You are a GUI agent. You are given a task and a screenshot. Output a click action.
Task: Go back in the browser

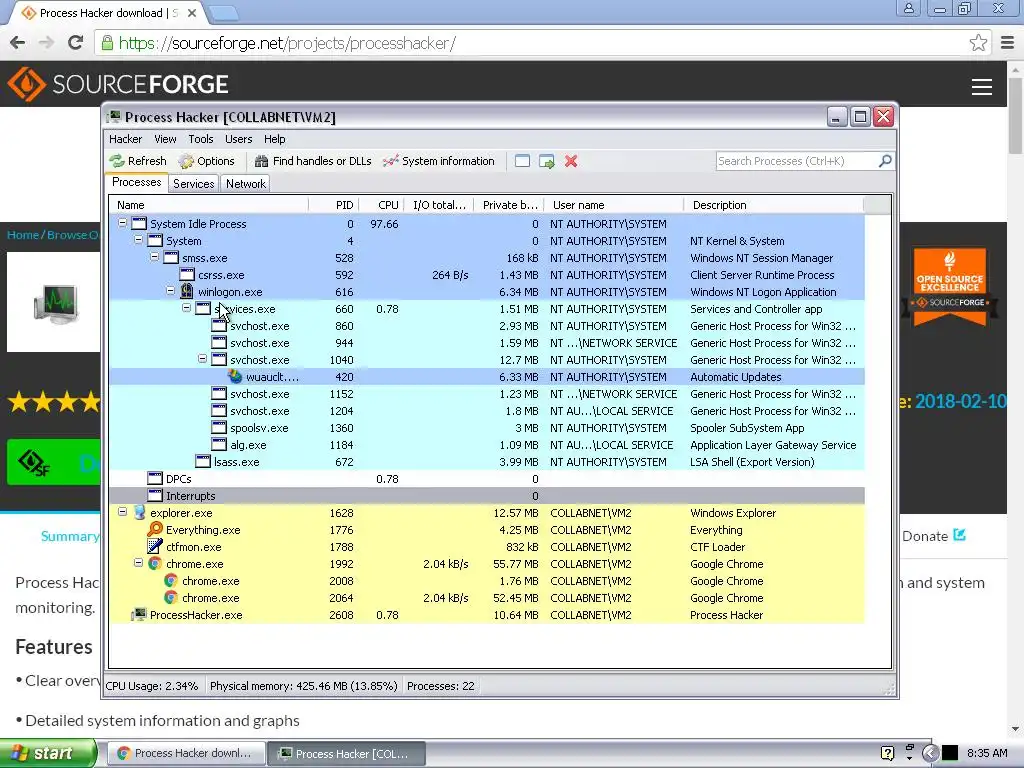point(18,43)
